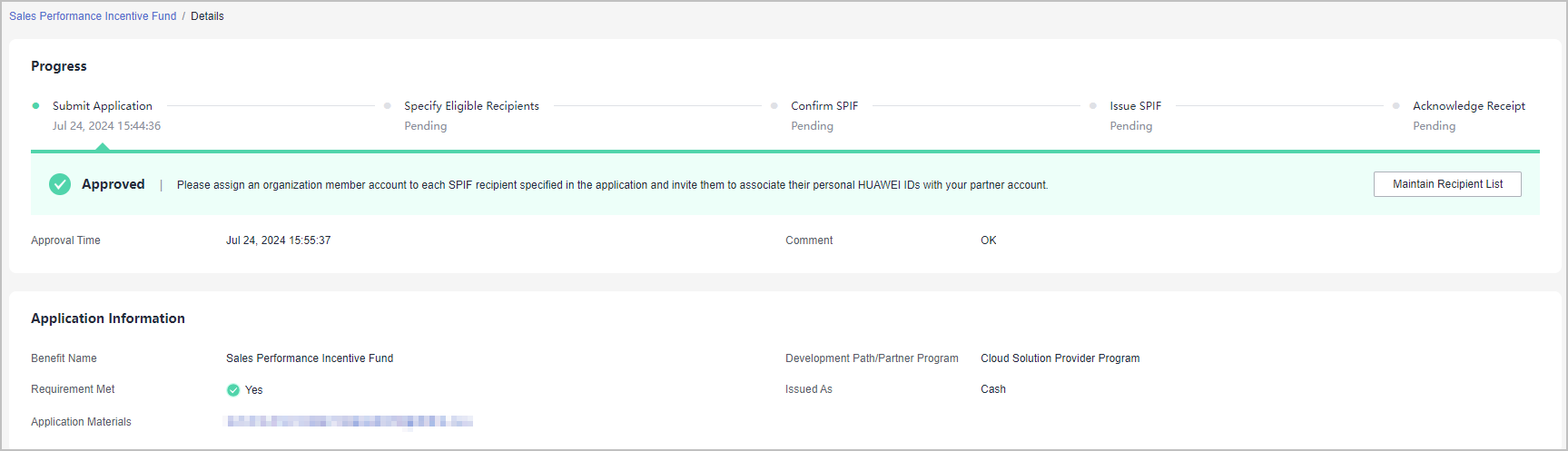The height and width of the screenshot is (451, 1568).
Task: Click the Issue SPIF step dot
Action: point(1093,106)
